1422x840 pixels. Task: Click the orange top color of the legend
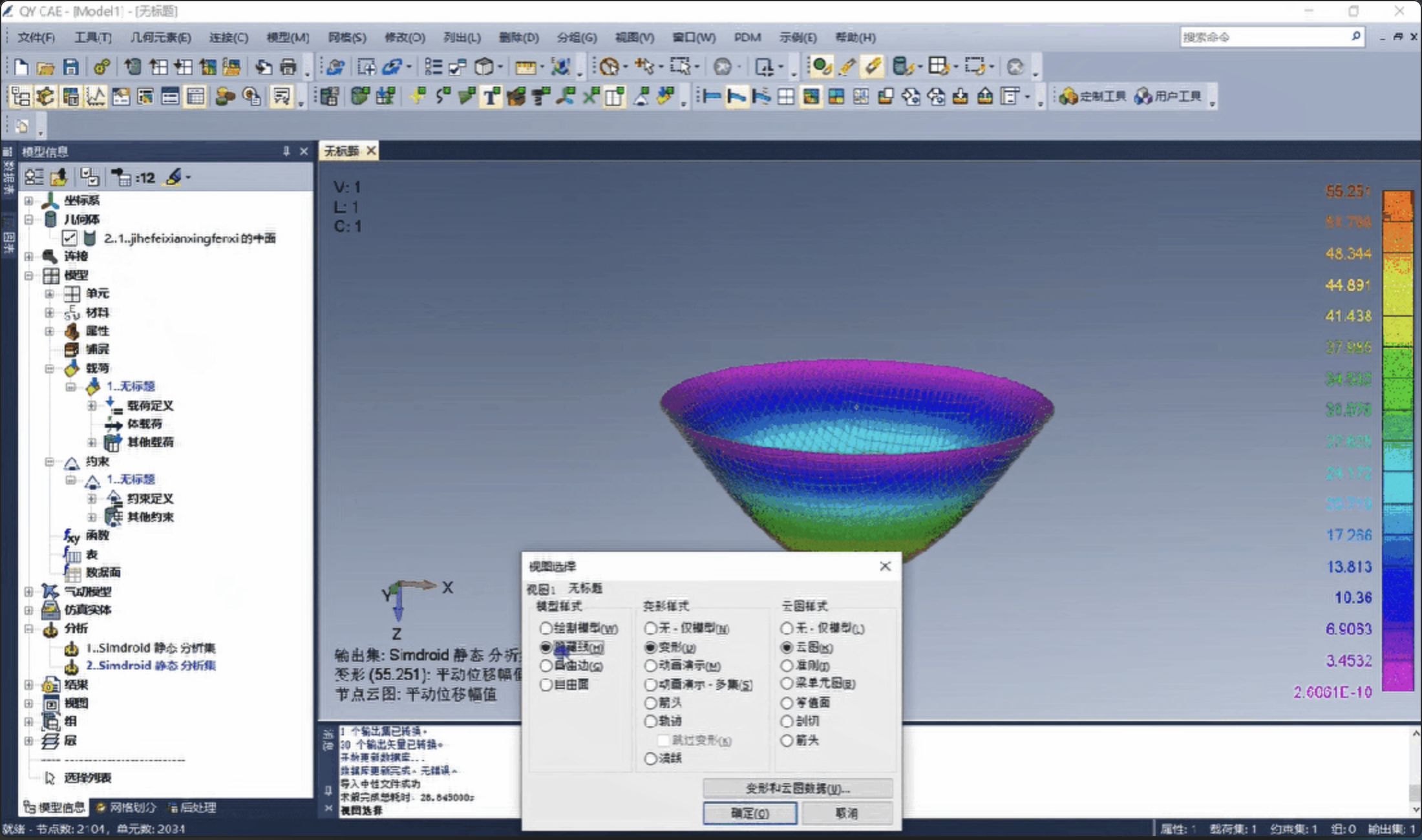1397,206
